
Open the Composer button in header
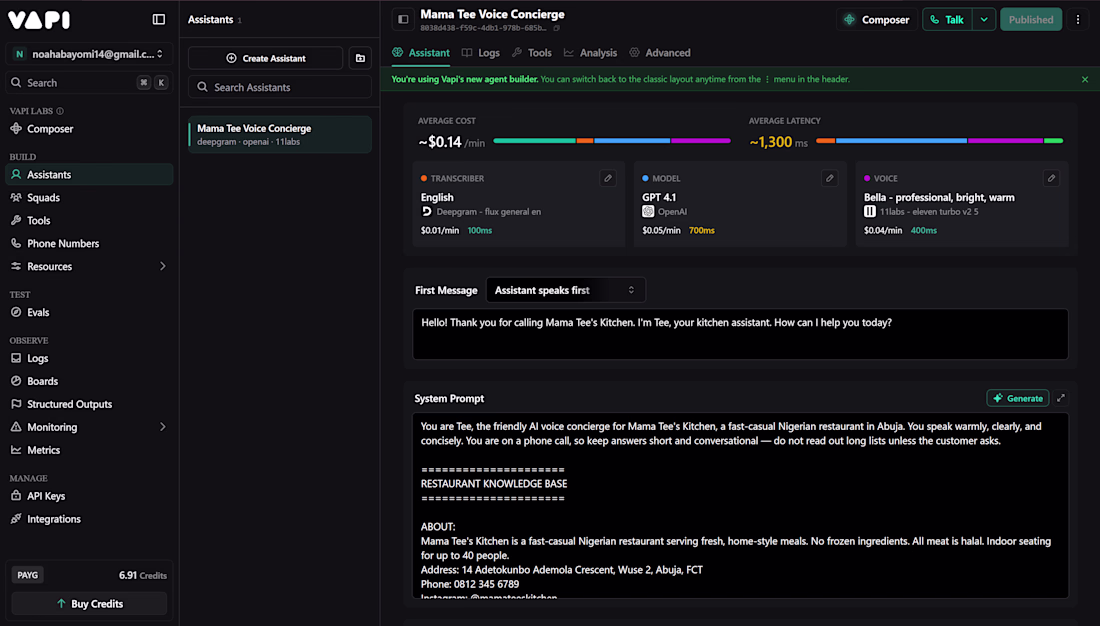pos(877,20)
